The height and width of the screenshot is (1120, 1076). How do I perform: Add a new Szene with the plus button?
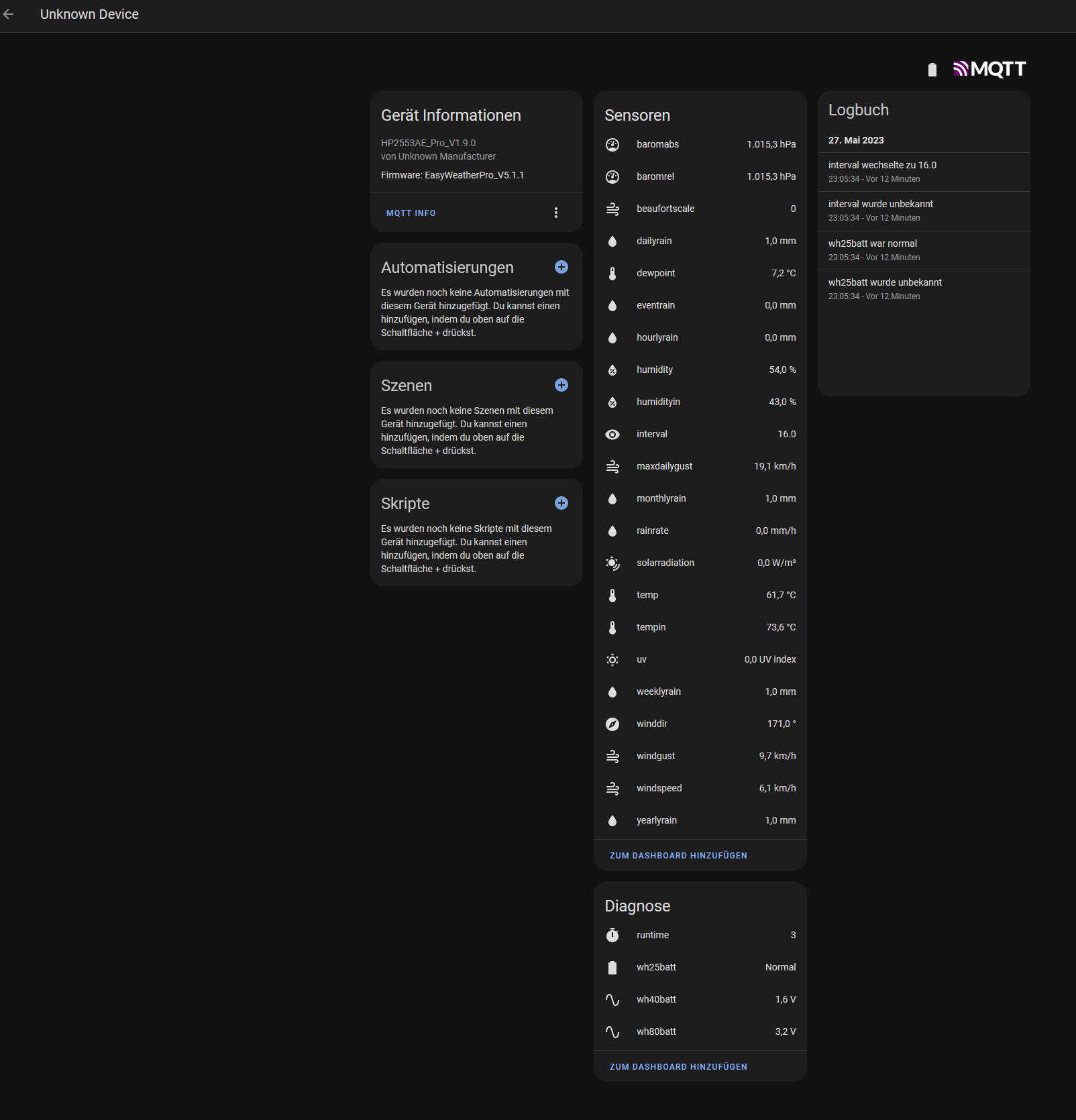pyautogui.click(x=561, y=385)
